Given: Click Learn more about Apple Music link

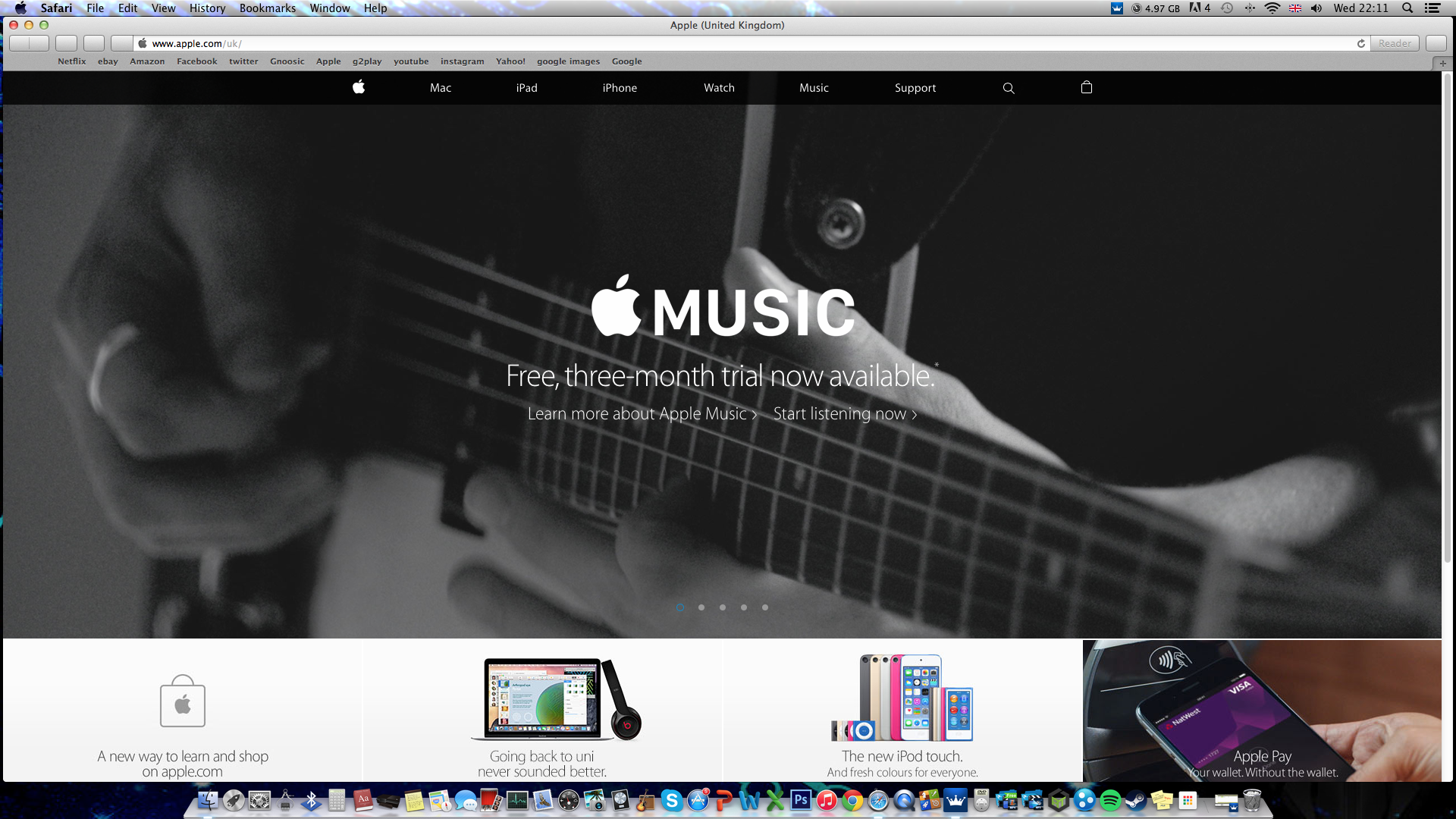Looking at the screenshot, I should (x=639, y=413).
